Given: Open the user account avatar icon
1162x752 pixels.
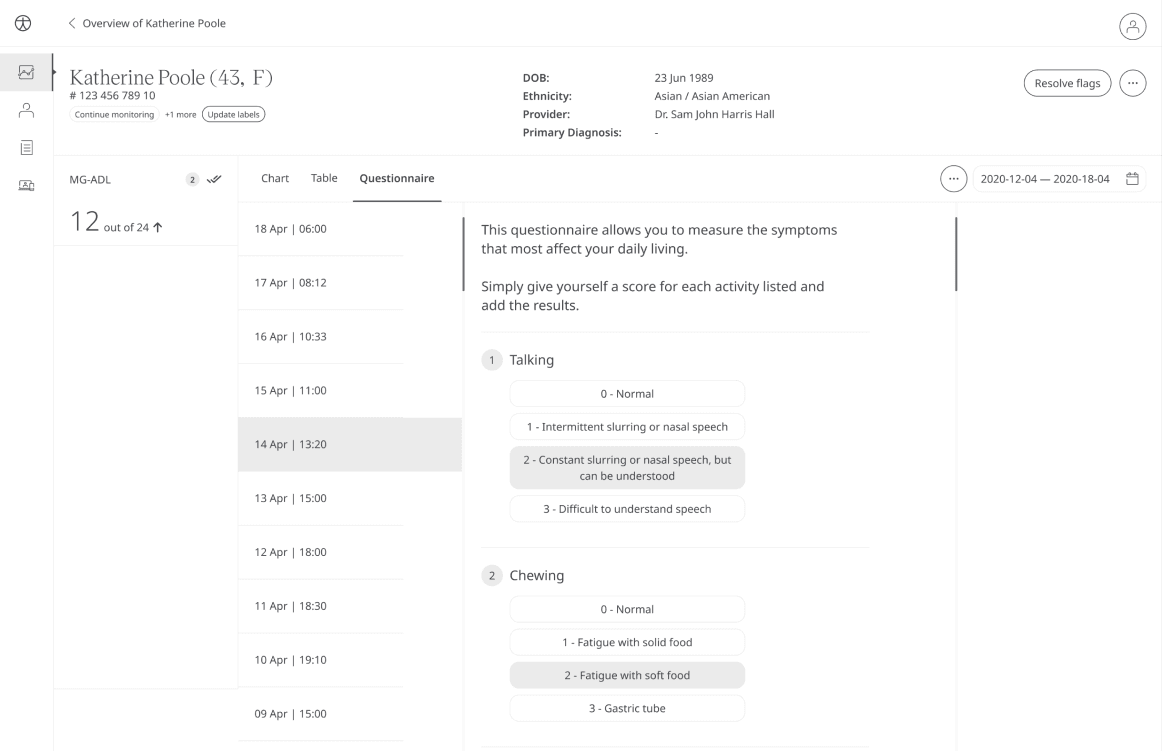Looking at the screenshot, I should pyautogui.click(x=1132, y=28).
